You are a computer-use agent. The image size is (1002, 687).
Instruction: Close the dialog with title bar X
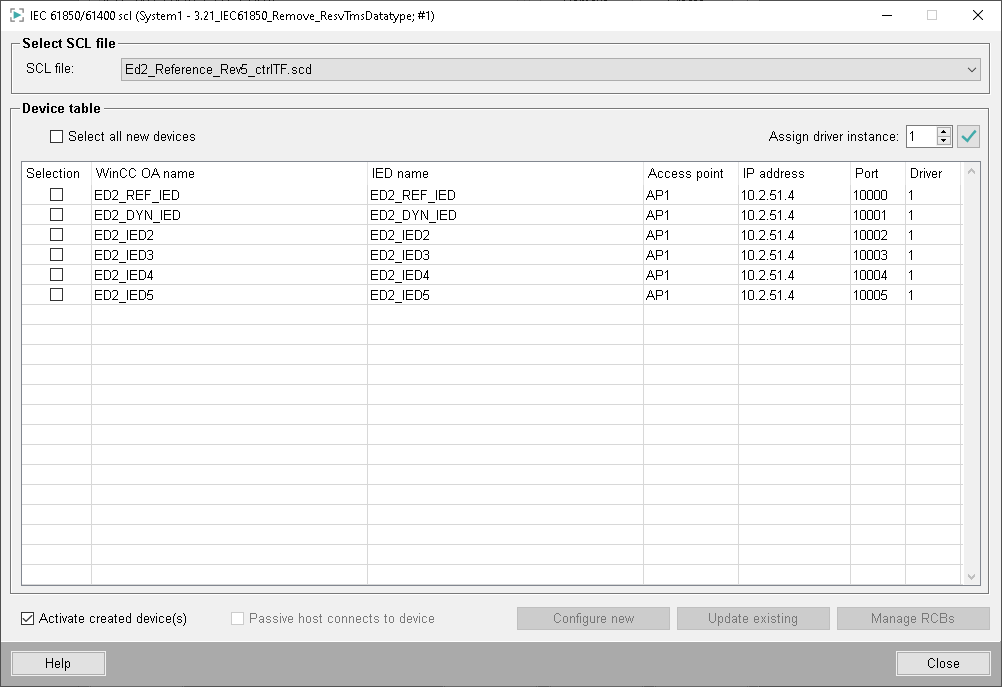coord(977,16)
